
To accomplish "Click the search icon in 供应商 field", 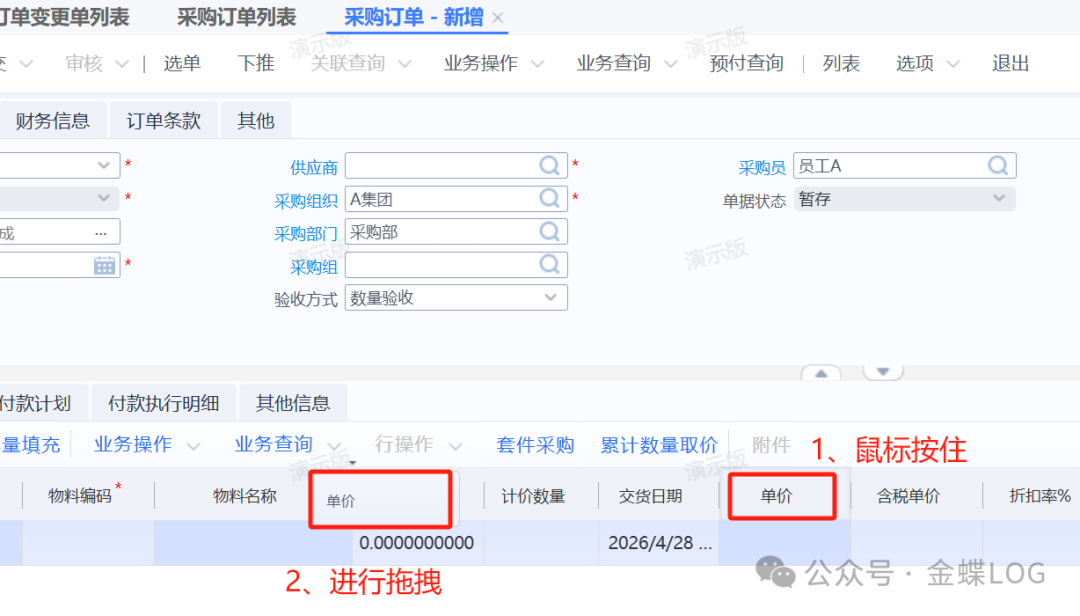I will (550, 166).
